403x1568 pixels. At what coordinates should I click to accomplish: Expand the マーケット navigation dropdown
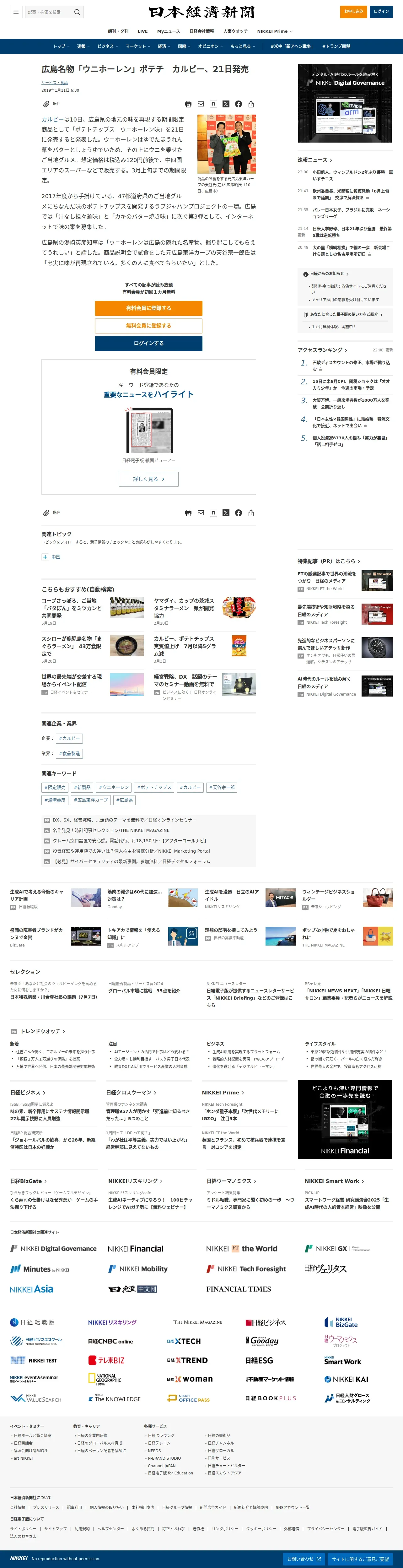coord(137,46)
